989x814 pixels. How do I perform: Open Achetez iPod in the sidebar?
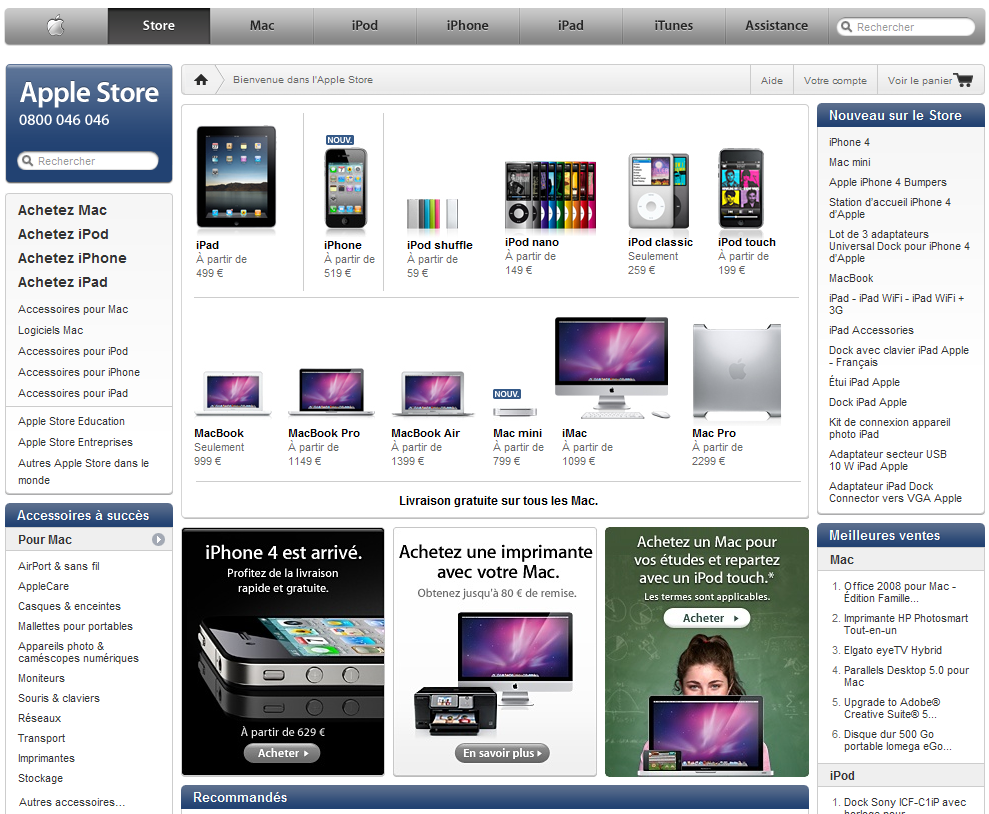tap(63, 234)
